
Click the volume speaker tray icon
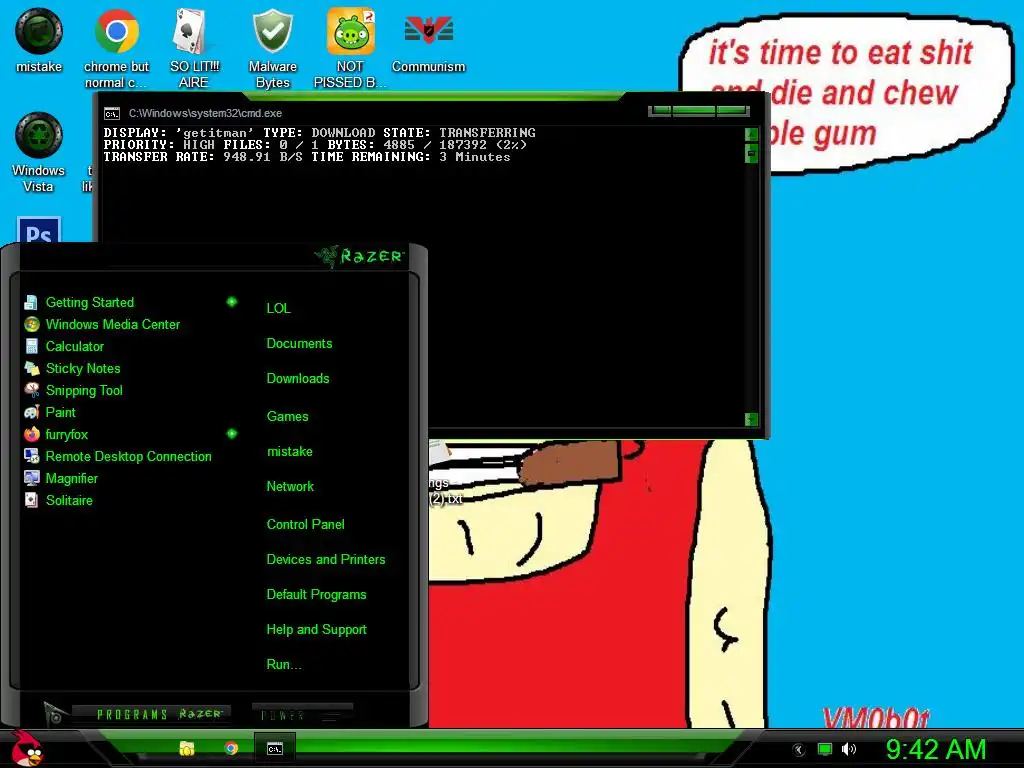[x=849, y=749]
